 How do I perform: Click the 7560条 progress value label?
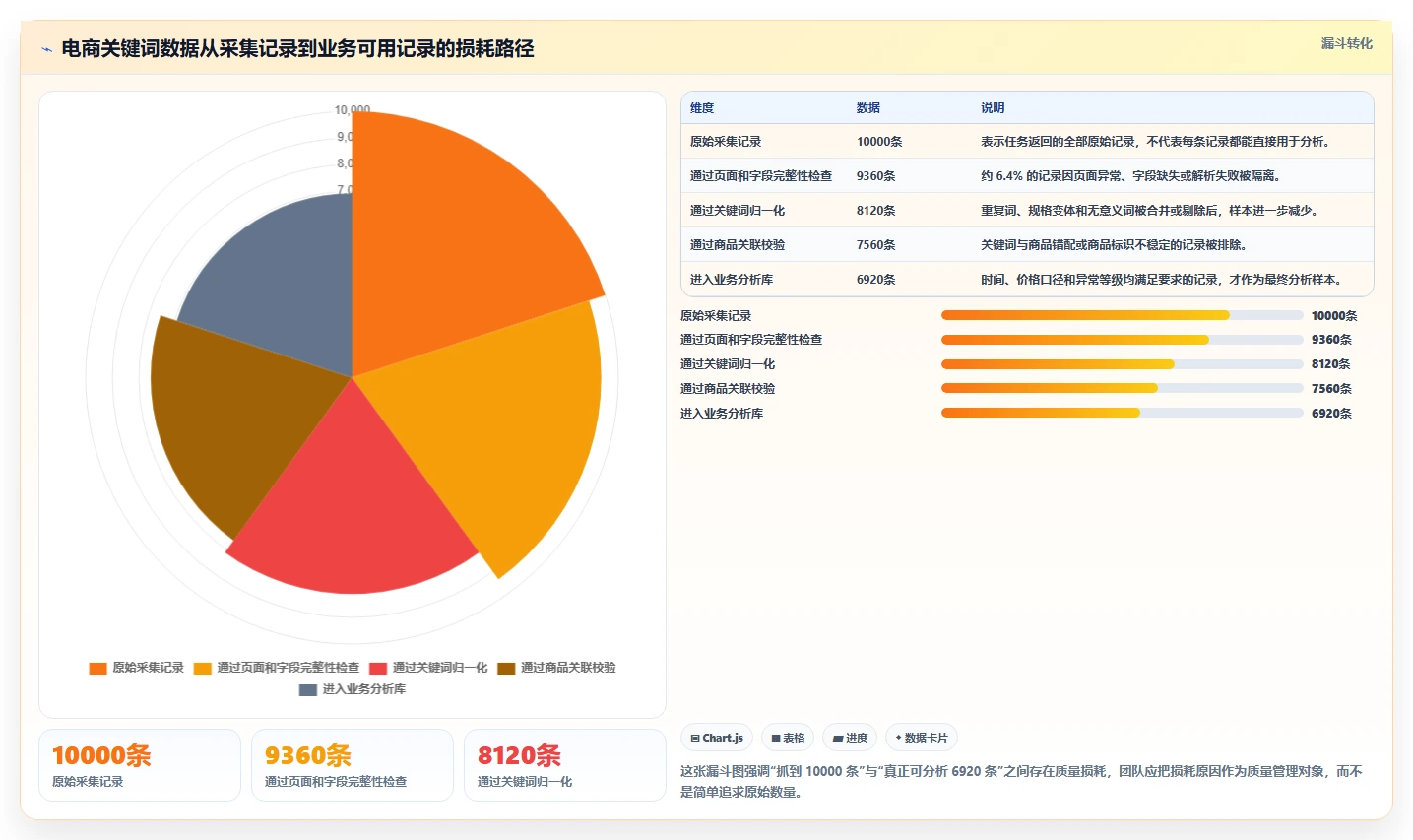point(1331,389)
